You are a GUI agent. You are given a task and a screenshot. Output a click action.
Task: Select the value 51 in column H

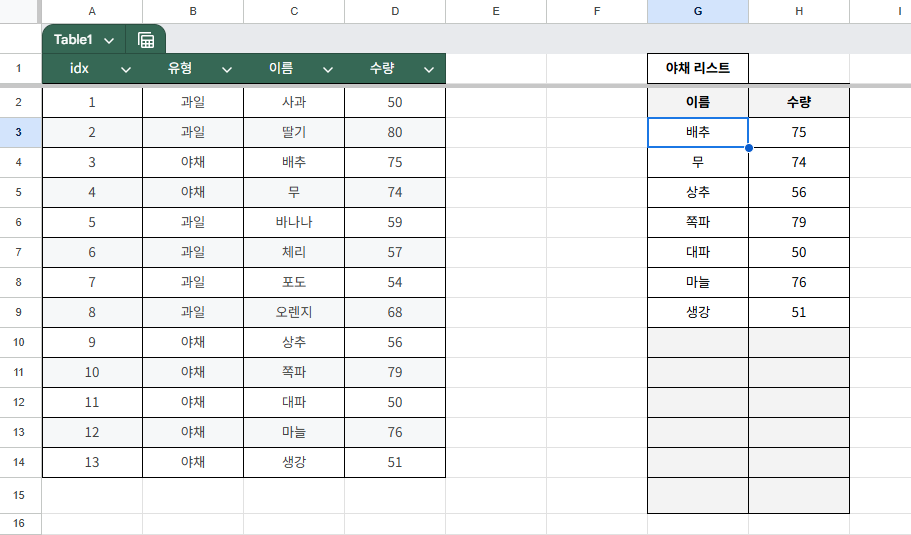click(799, 313)
